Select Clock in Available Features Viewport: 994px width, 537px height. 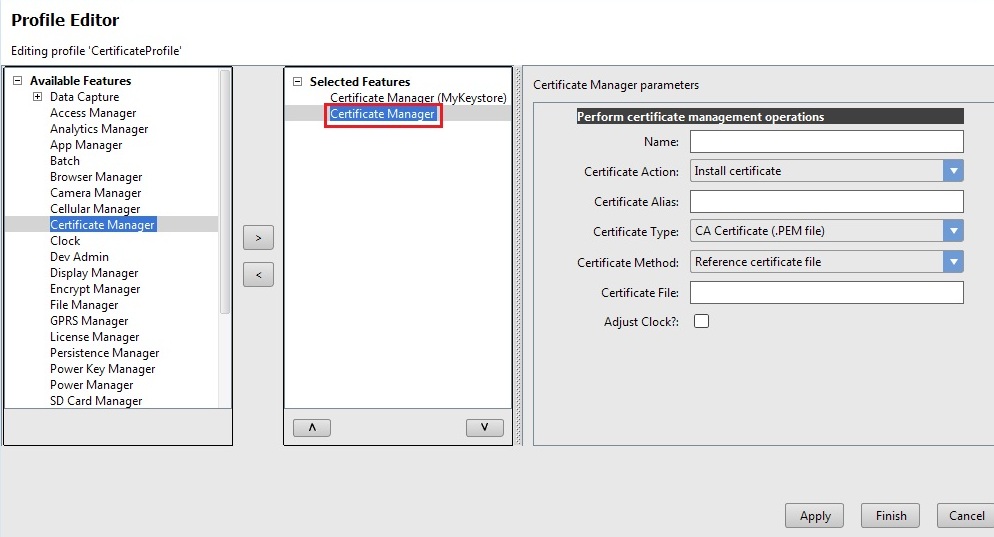point(65,241)
